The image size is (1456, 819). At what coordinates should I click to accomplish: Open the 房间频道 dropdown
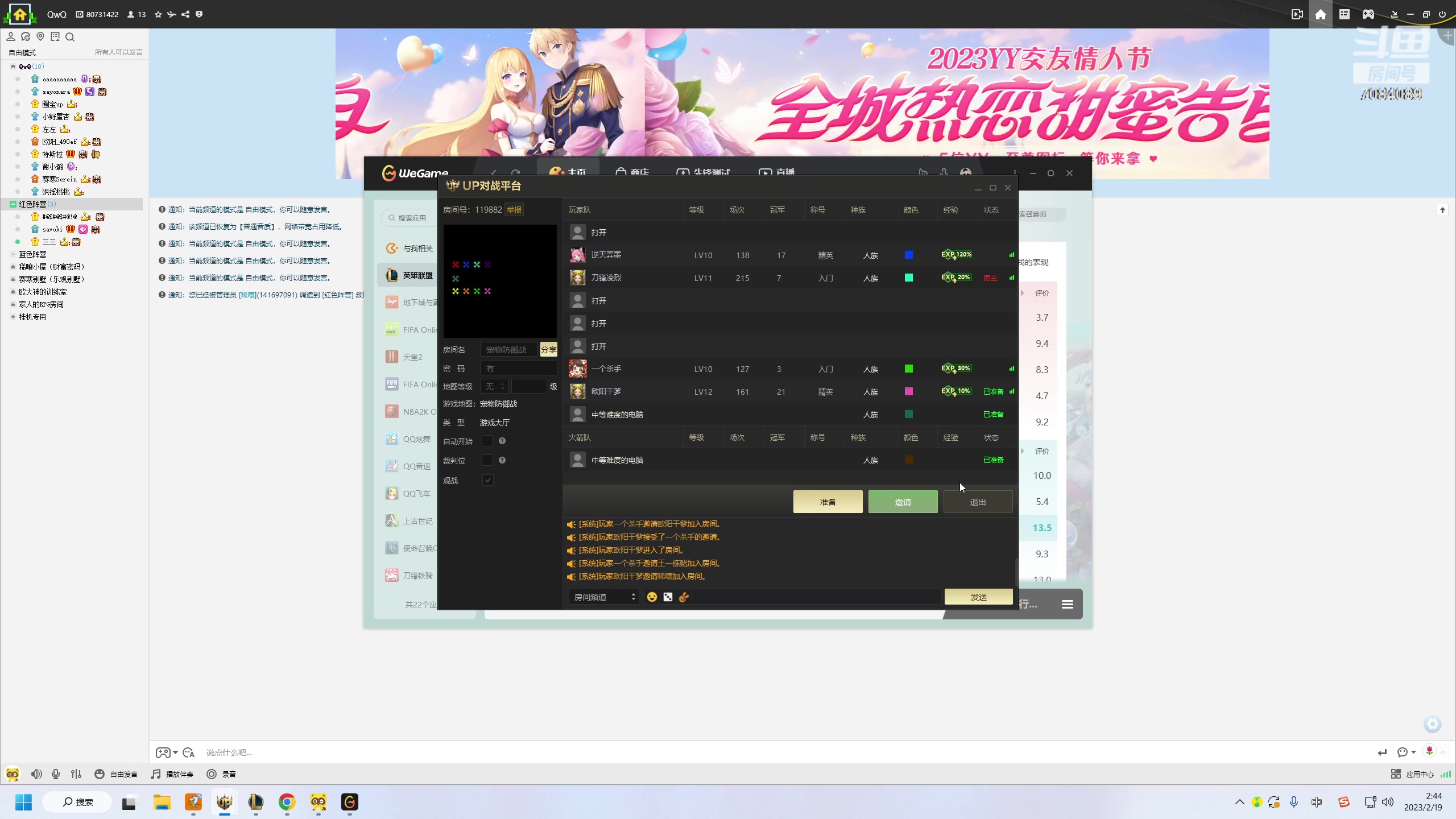click(x=603, y=597)
